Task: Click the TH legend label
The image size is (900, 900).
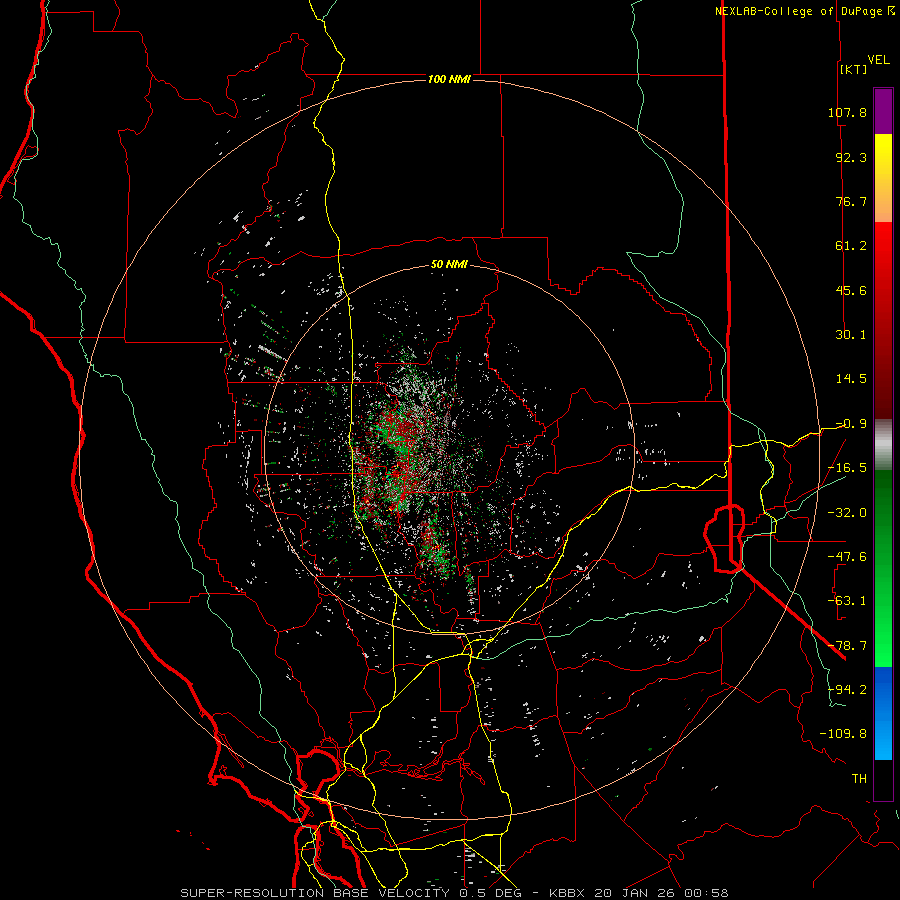Action: (x=859, y=779)
